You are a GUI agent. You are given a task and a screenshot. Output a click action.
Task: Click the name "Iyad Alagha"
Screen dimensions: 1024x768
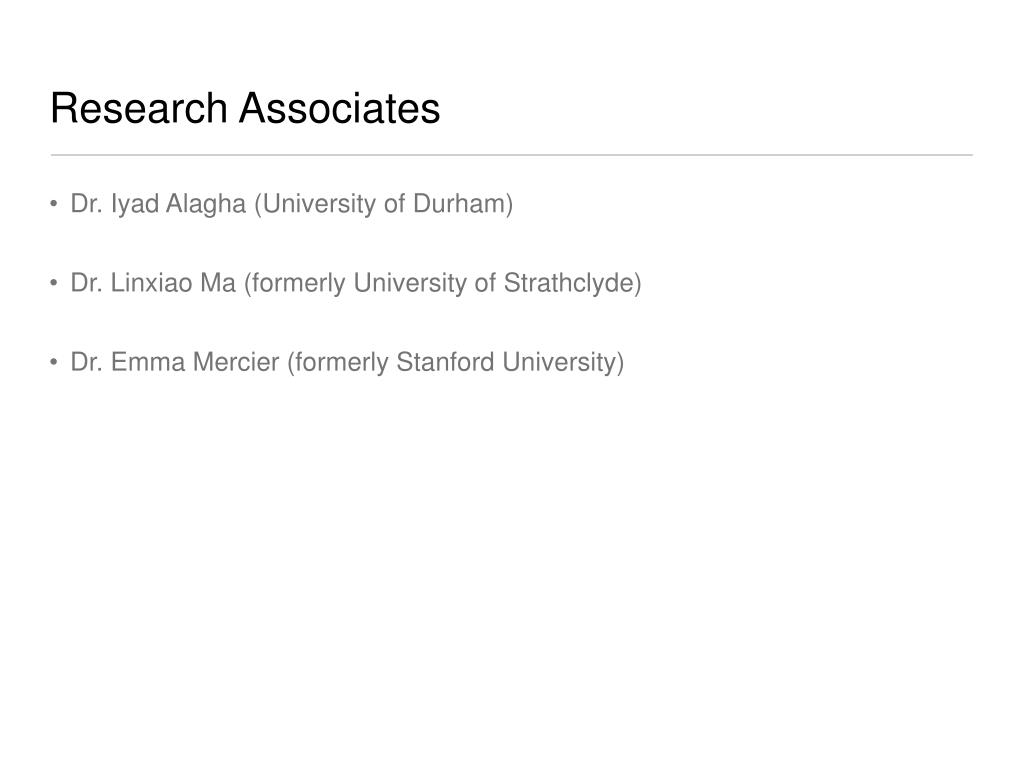[x=178, y=204]
